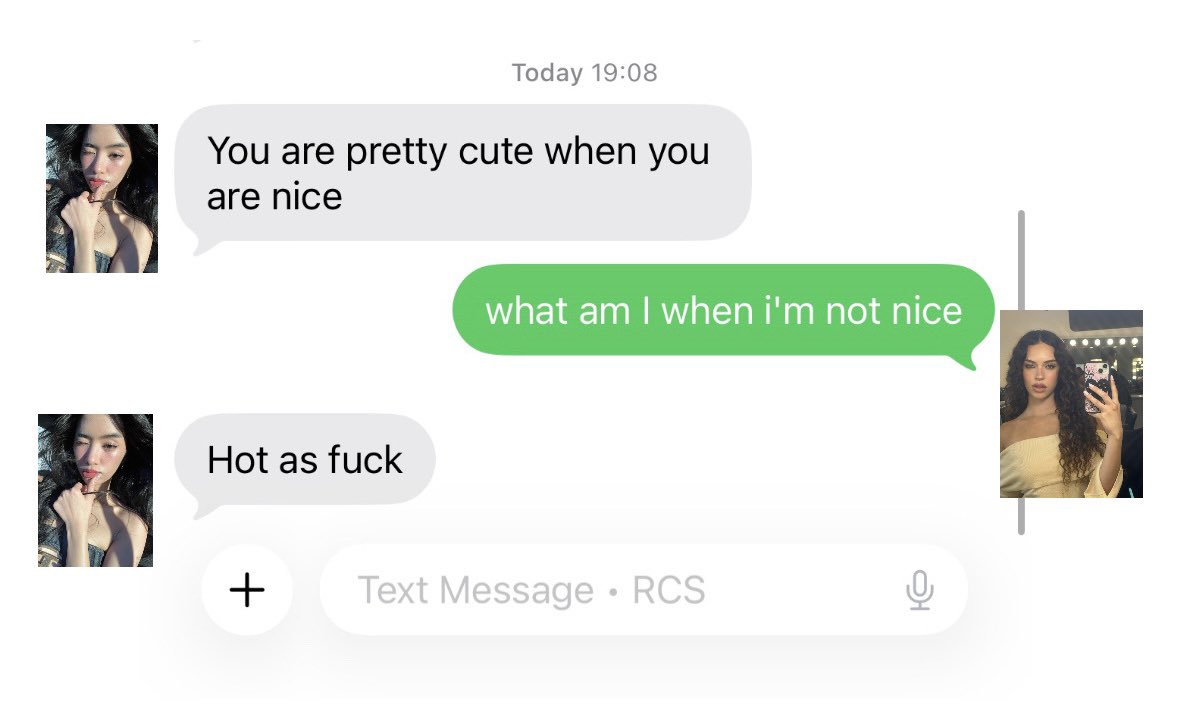Click the conversation scrollbar on the right
The image size is (1179, 711).
point(1021,372)
